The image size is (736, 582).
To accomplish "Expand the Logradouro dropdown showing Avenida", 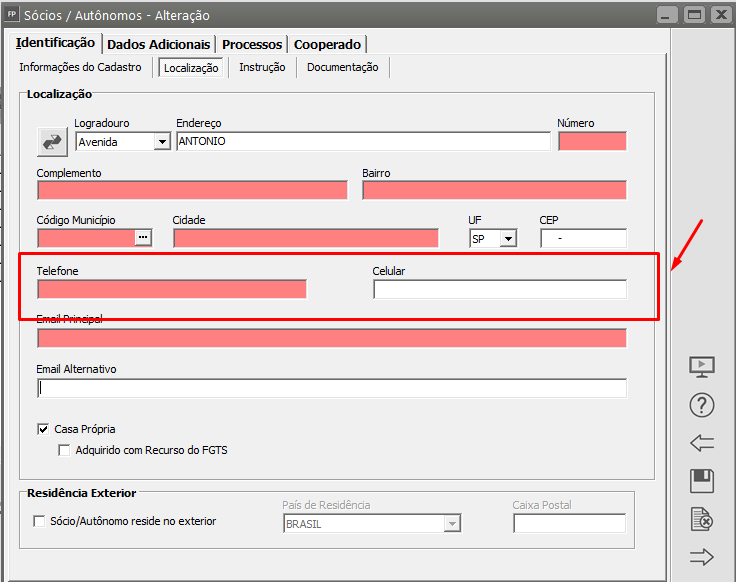I will point(162,142).
